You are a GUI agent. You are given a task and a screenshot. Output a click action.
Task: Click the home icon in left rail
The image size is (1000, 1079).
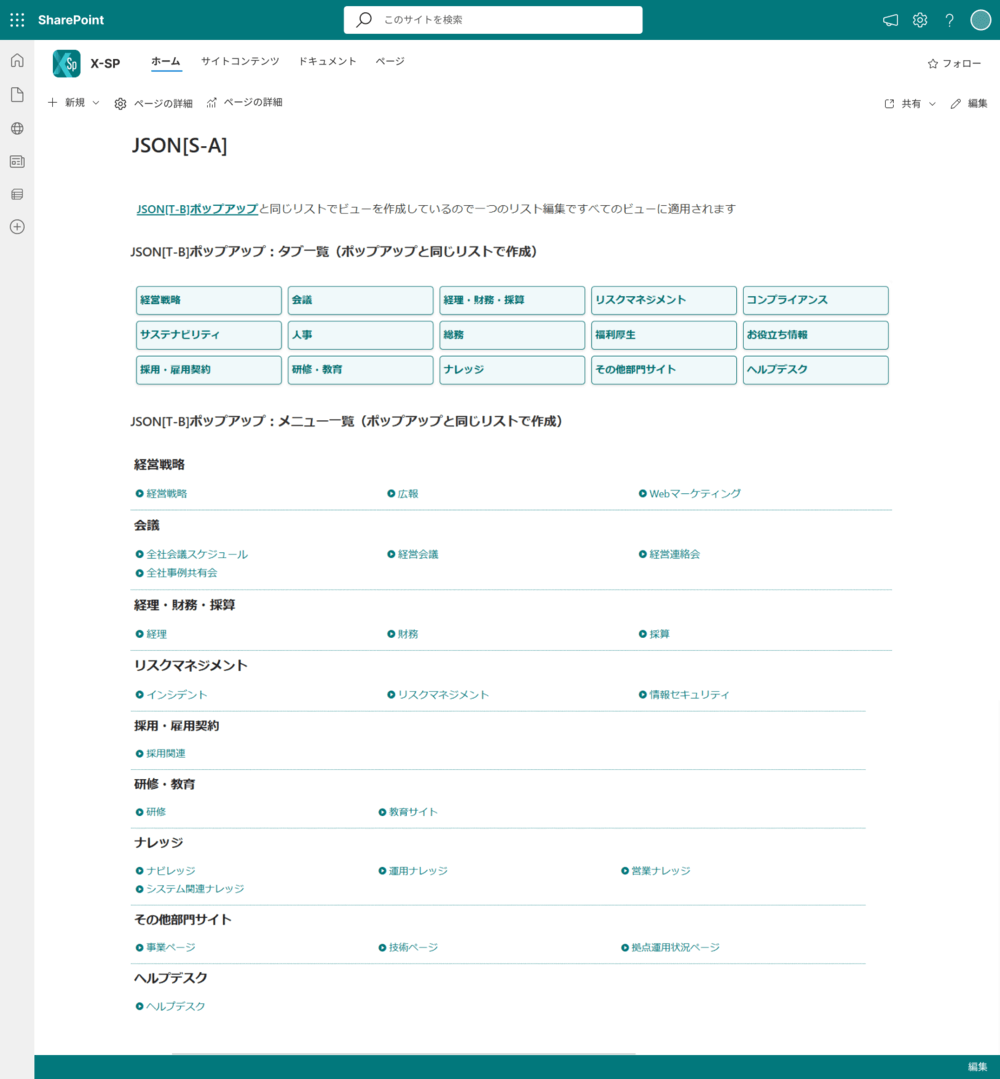point(17,61)
